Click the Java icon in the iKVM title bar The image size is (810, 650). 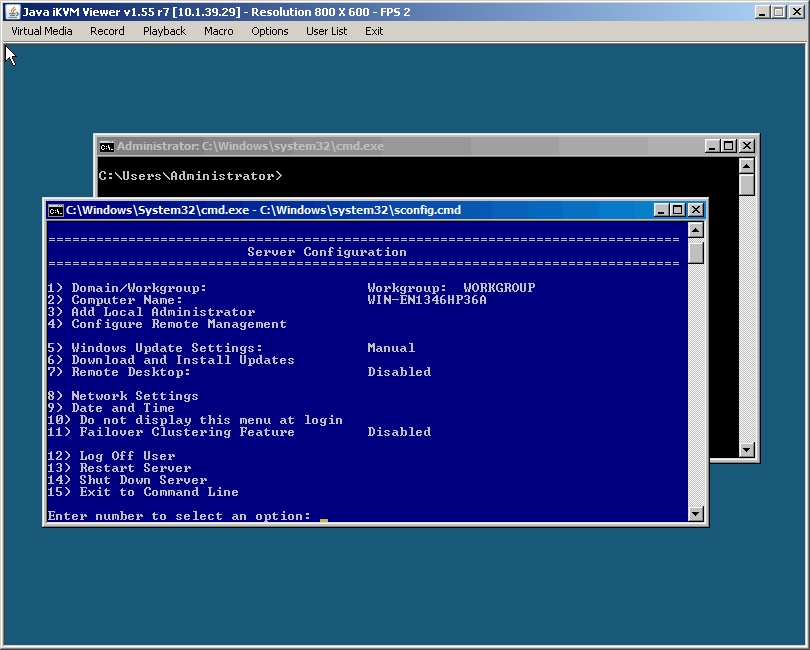12,11
